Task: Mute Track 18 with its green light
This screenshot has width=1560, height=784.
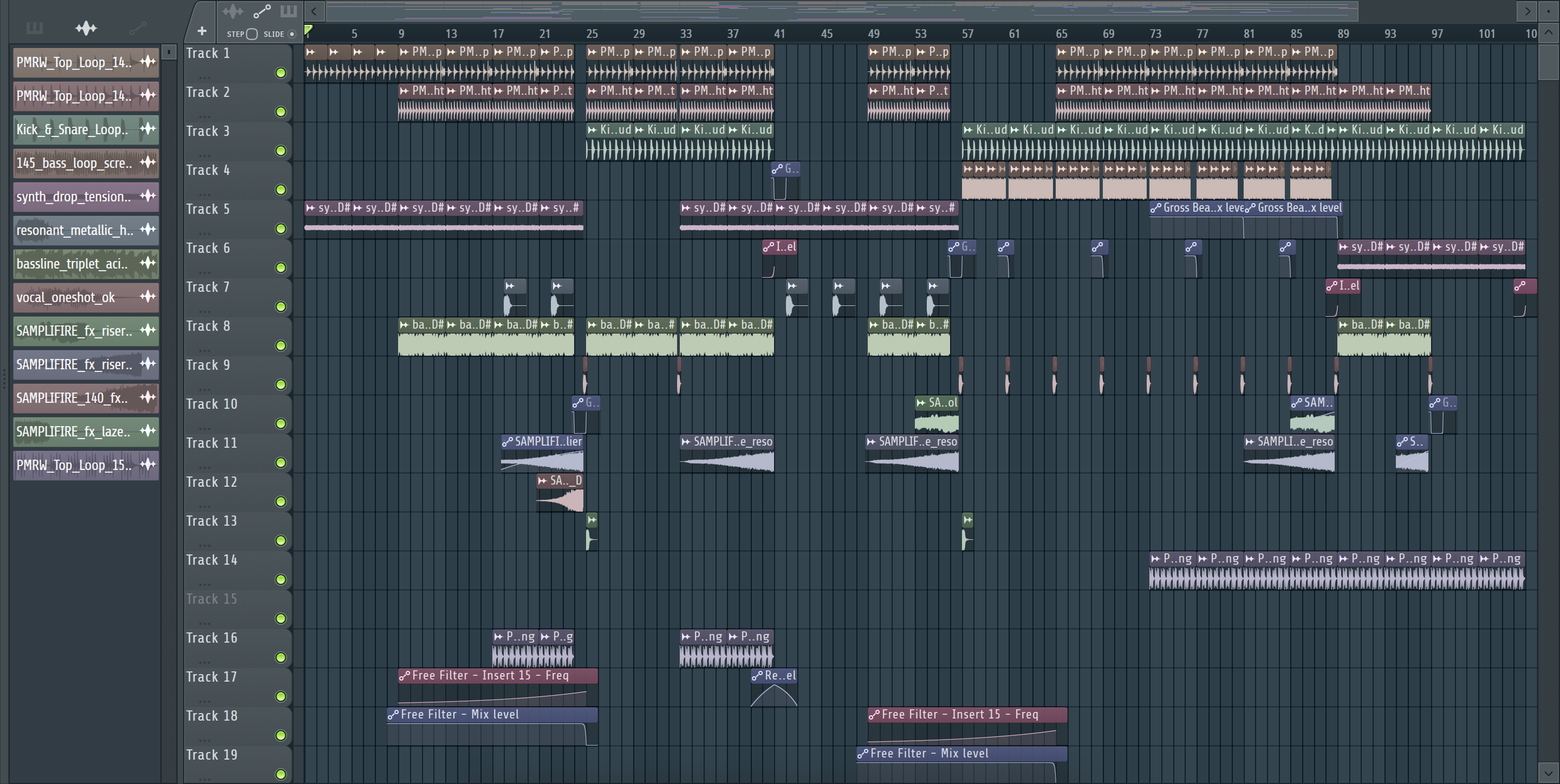Action: click(281, 736)
